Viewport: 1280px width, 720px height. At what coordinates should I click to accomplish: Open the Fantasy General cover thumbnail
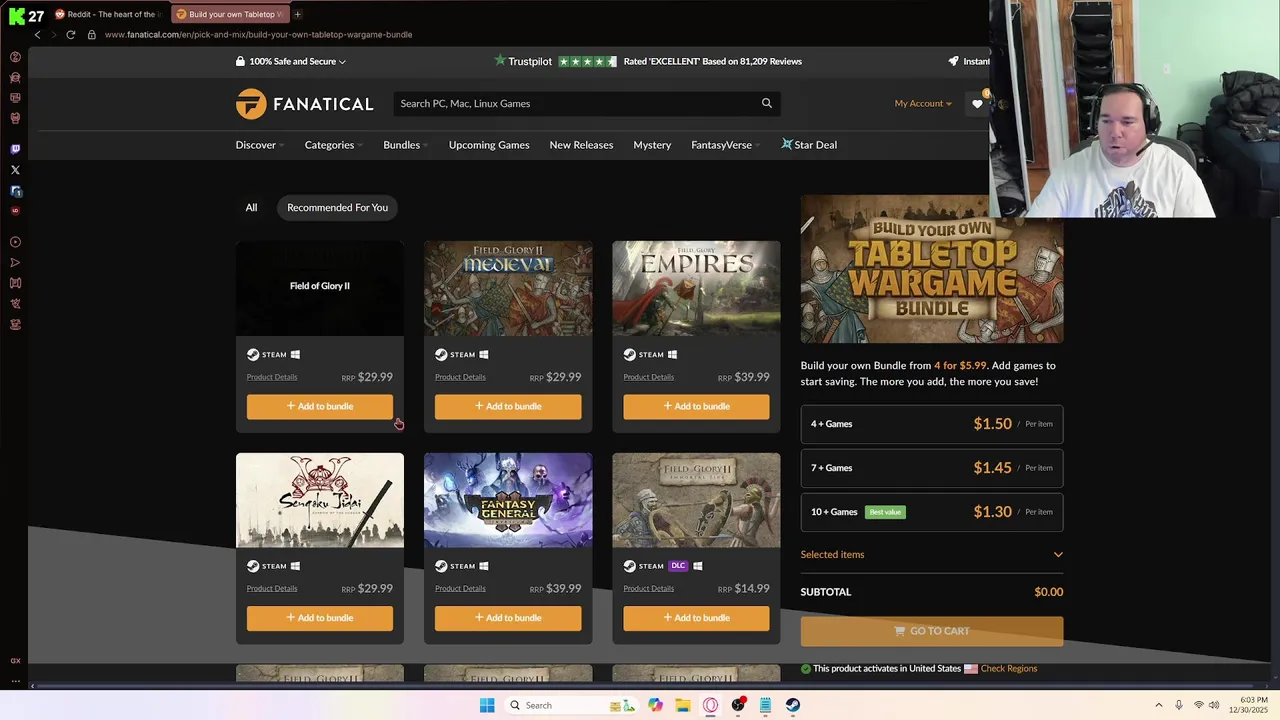coord(508,500)
